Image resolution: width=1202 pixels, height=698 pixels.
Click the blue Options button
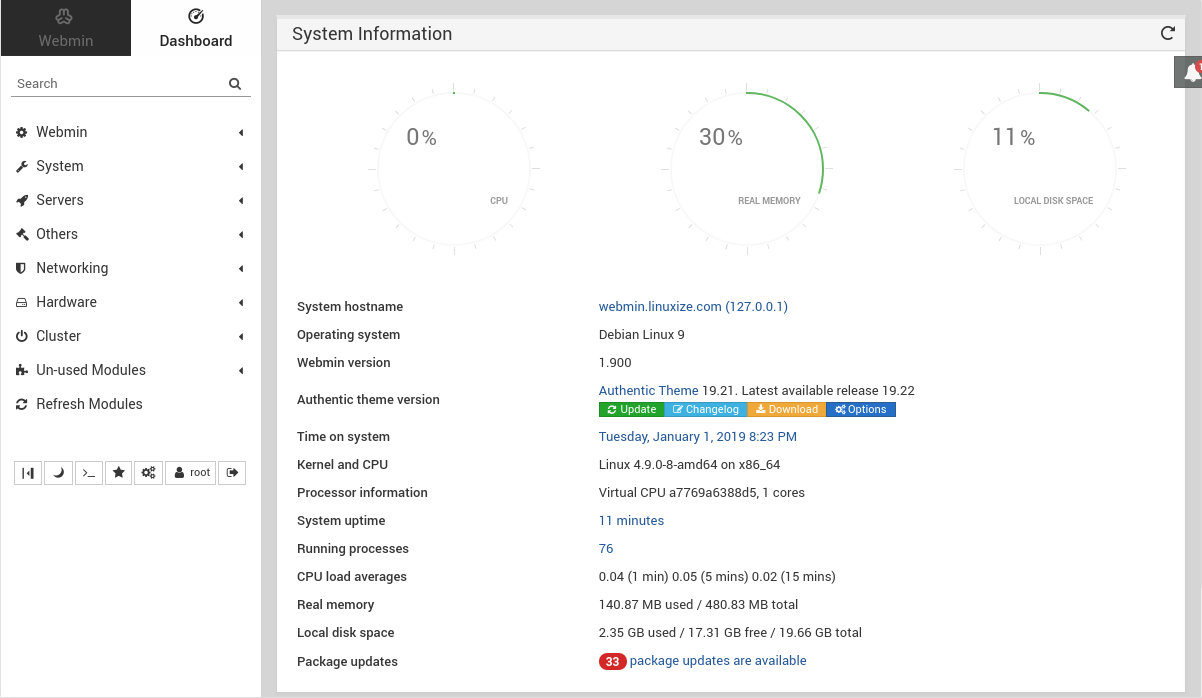coord(861,409)
